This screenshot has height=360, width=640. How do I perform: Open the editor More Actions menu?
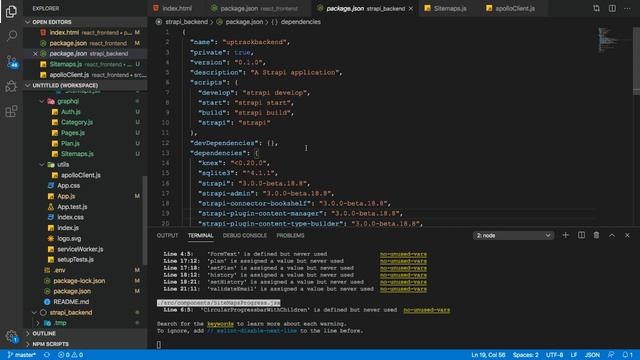click(x=627, y=8)
